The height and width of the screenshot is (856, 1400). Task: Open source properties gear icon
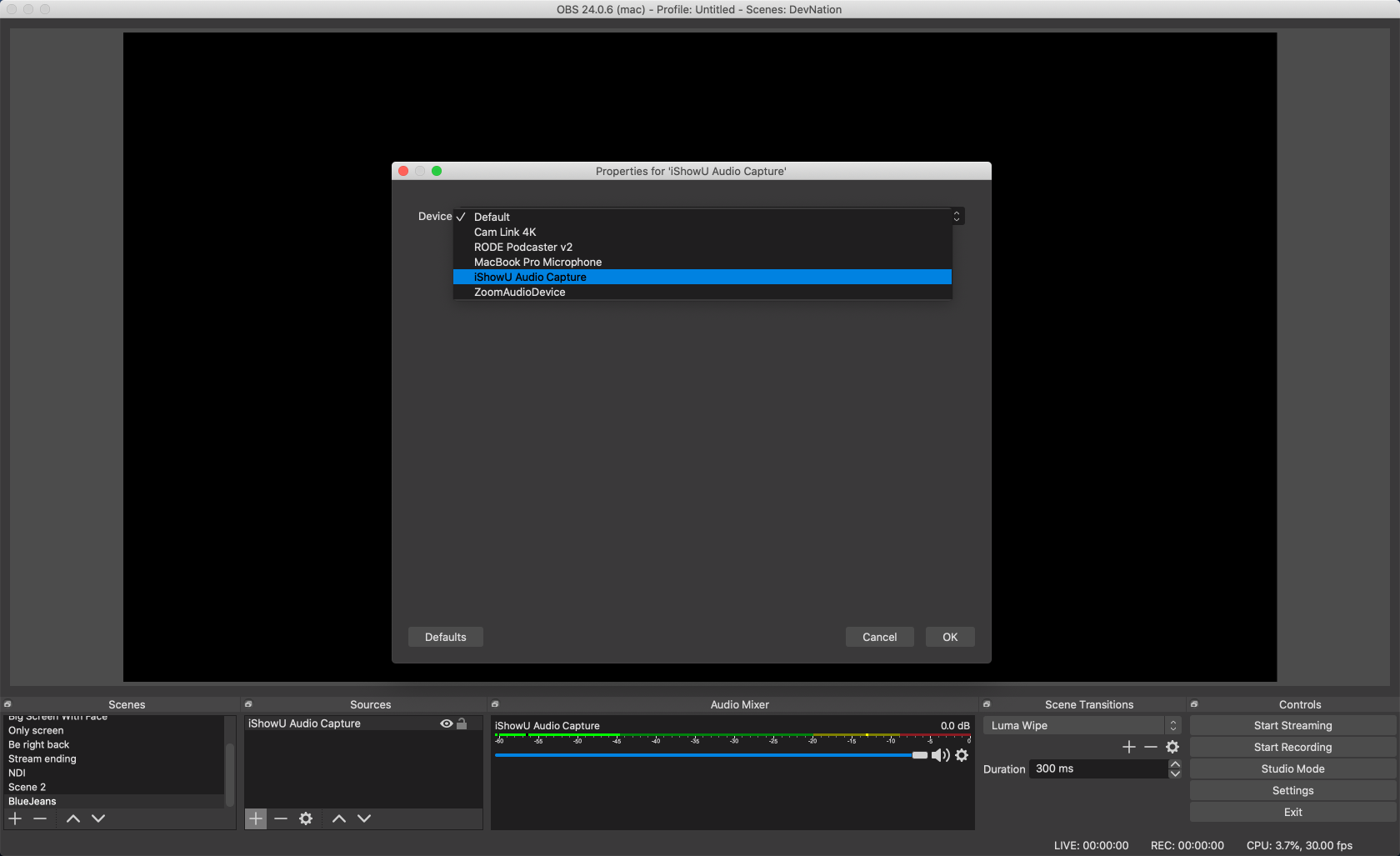point(306,818)
